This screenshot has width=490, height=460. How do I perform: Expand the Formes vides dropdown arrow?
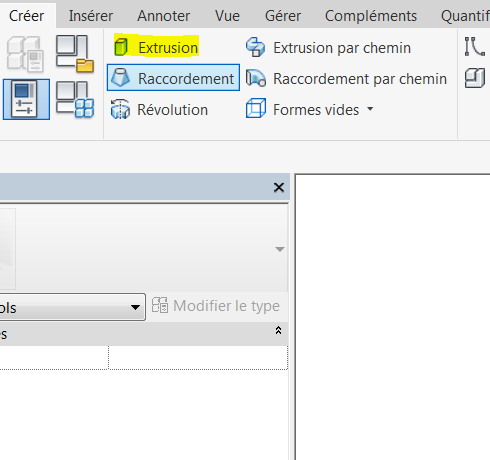click(370, 109)
